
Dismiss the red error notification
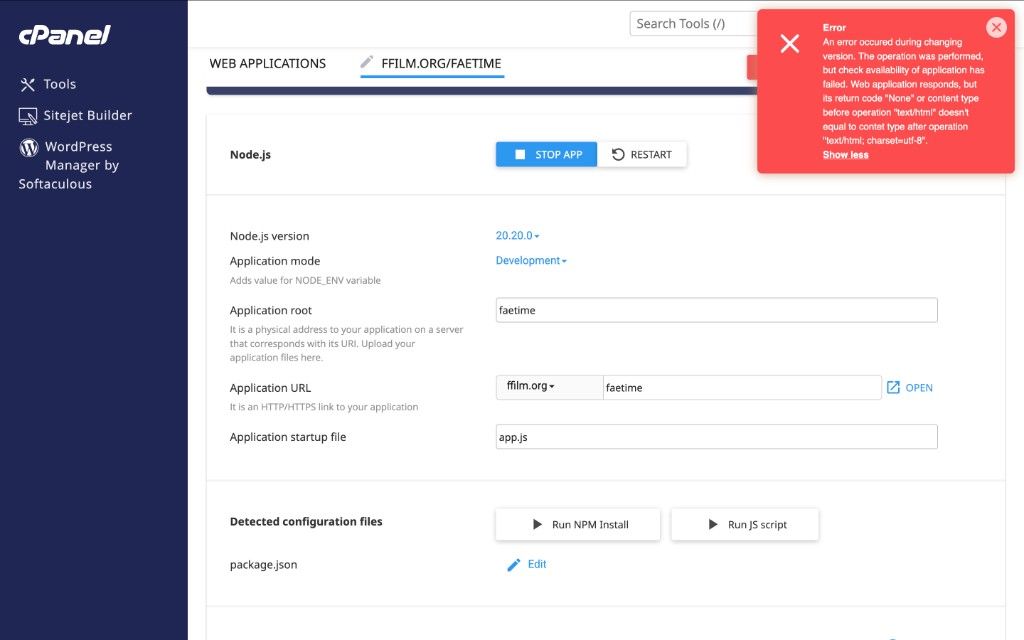pos(995,27)
